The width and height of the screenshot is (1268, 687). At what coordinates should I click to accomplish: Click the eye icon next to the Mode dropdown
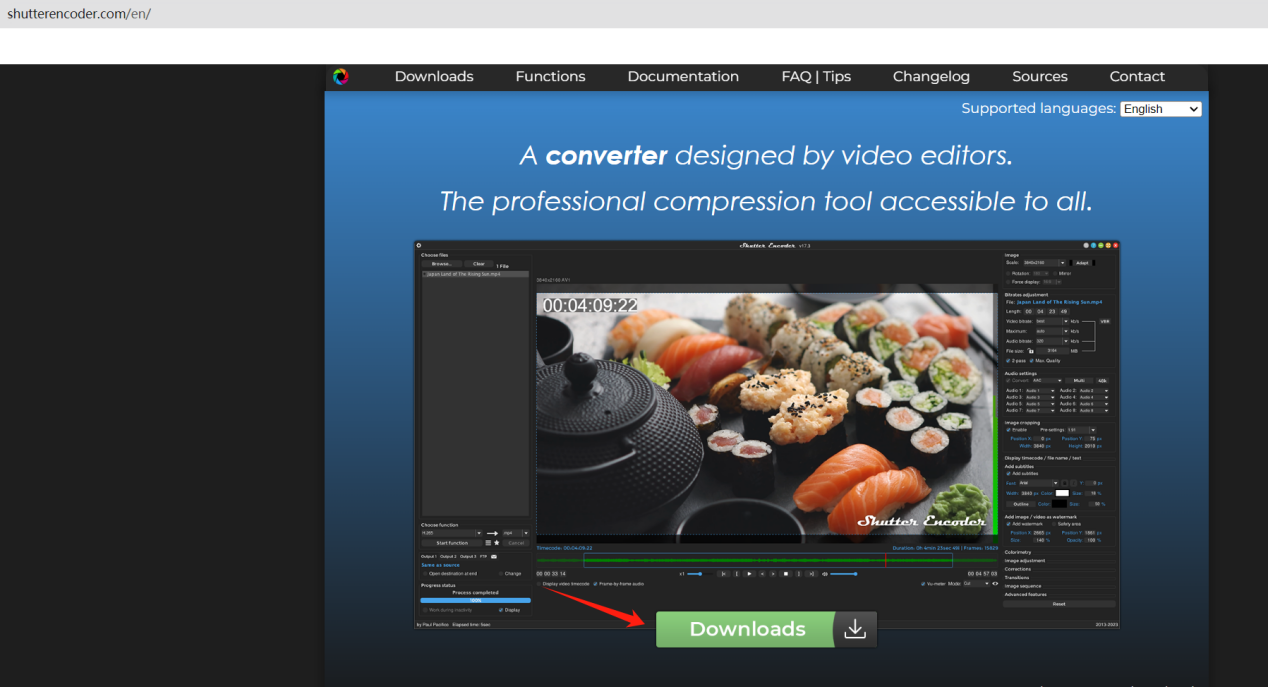[x=995, y=583]
